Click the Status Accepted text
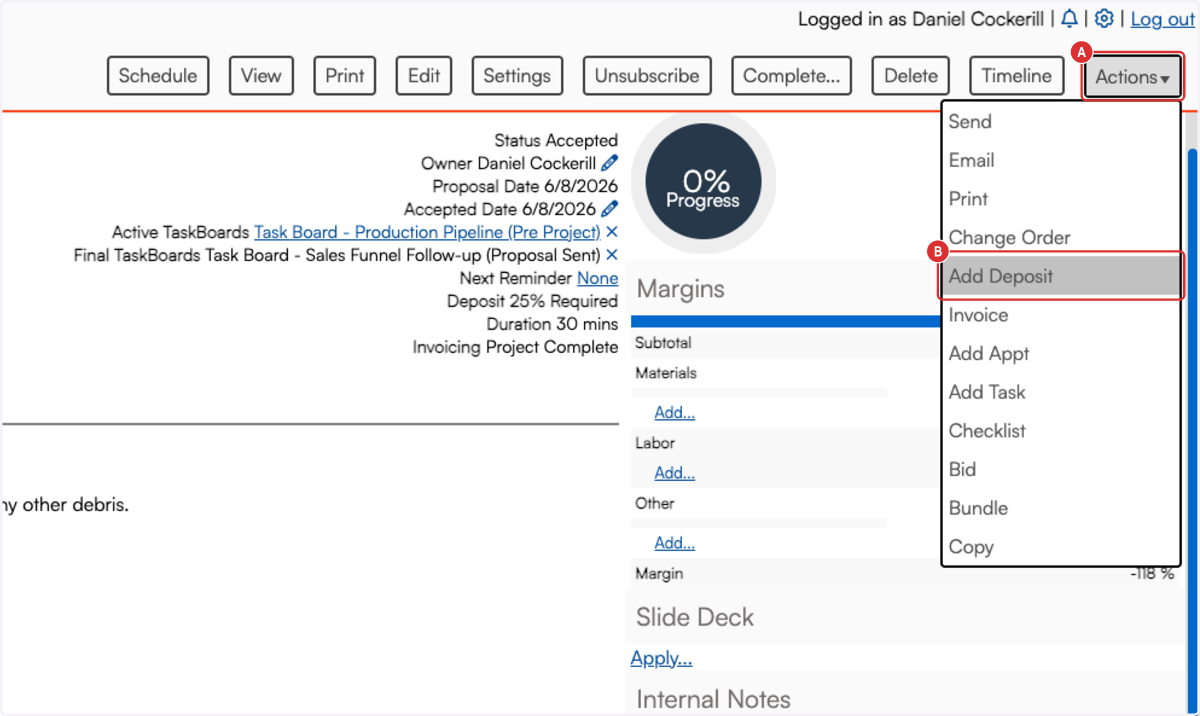Image resolution: width=1200 pixels, height=716 pixels. (556, 141)
